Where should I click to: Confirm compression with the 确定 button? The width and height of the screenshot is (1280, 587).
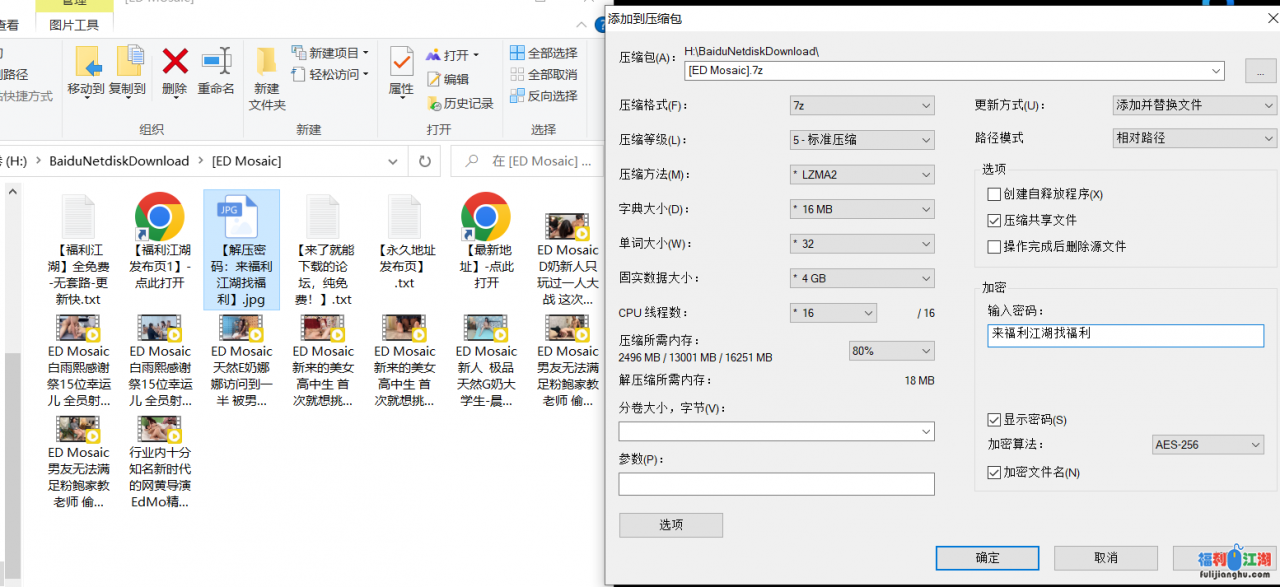tap(987, 558)
